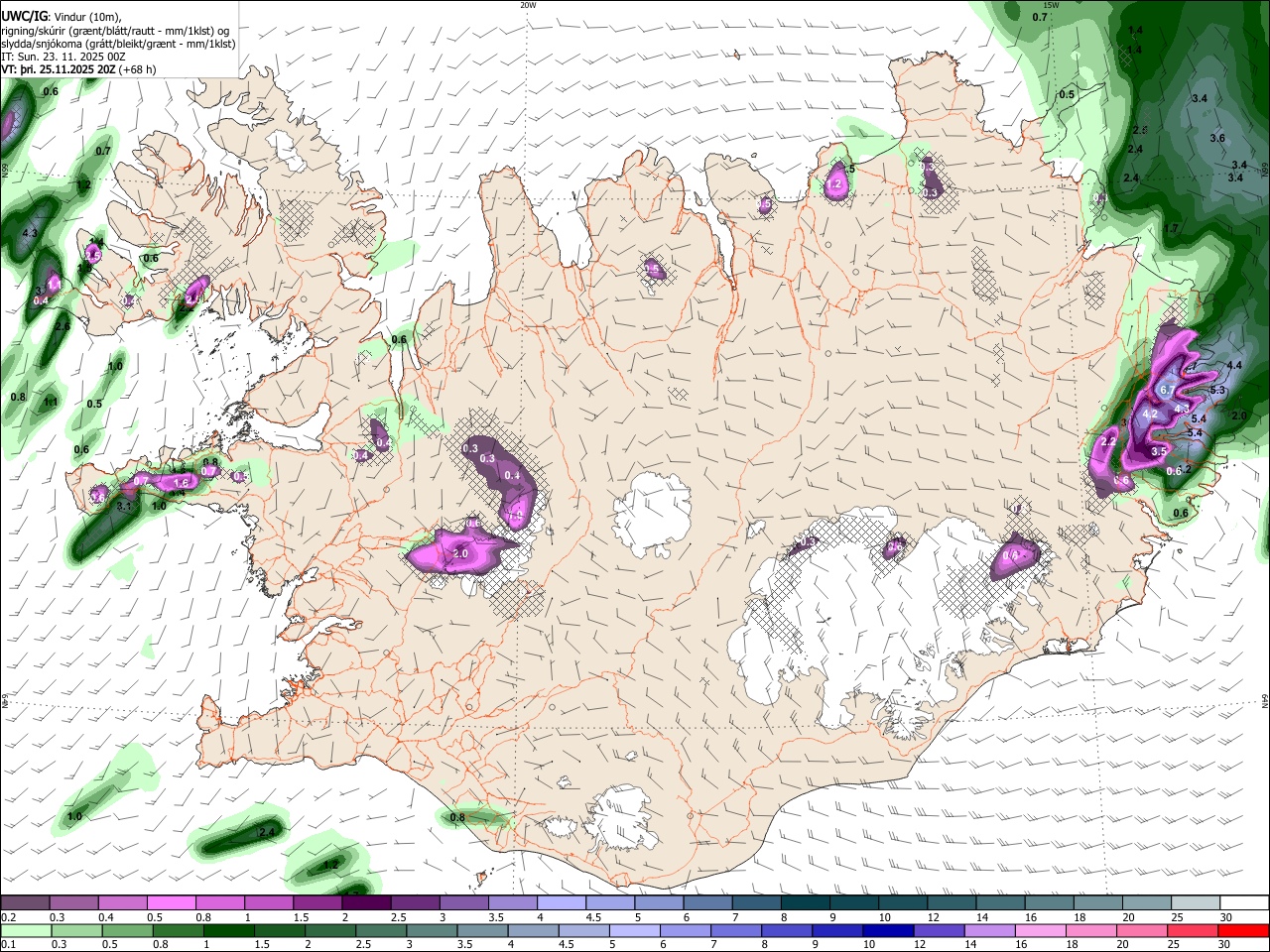The height and width of the screenshot is (952, 1270).
Task: Click the '20W' longitude label
Action: tap(528, 4)
